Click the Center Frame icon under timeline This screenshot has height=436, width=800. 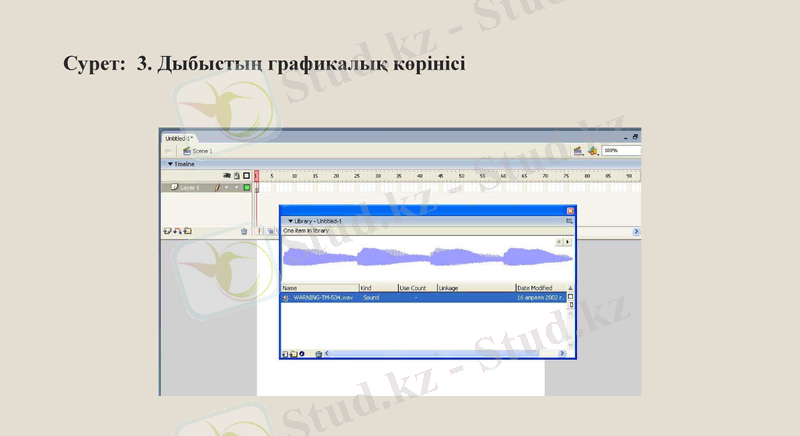(x=259, y=232)
